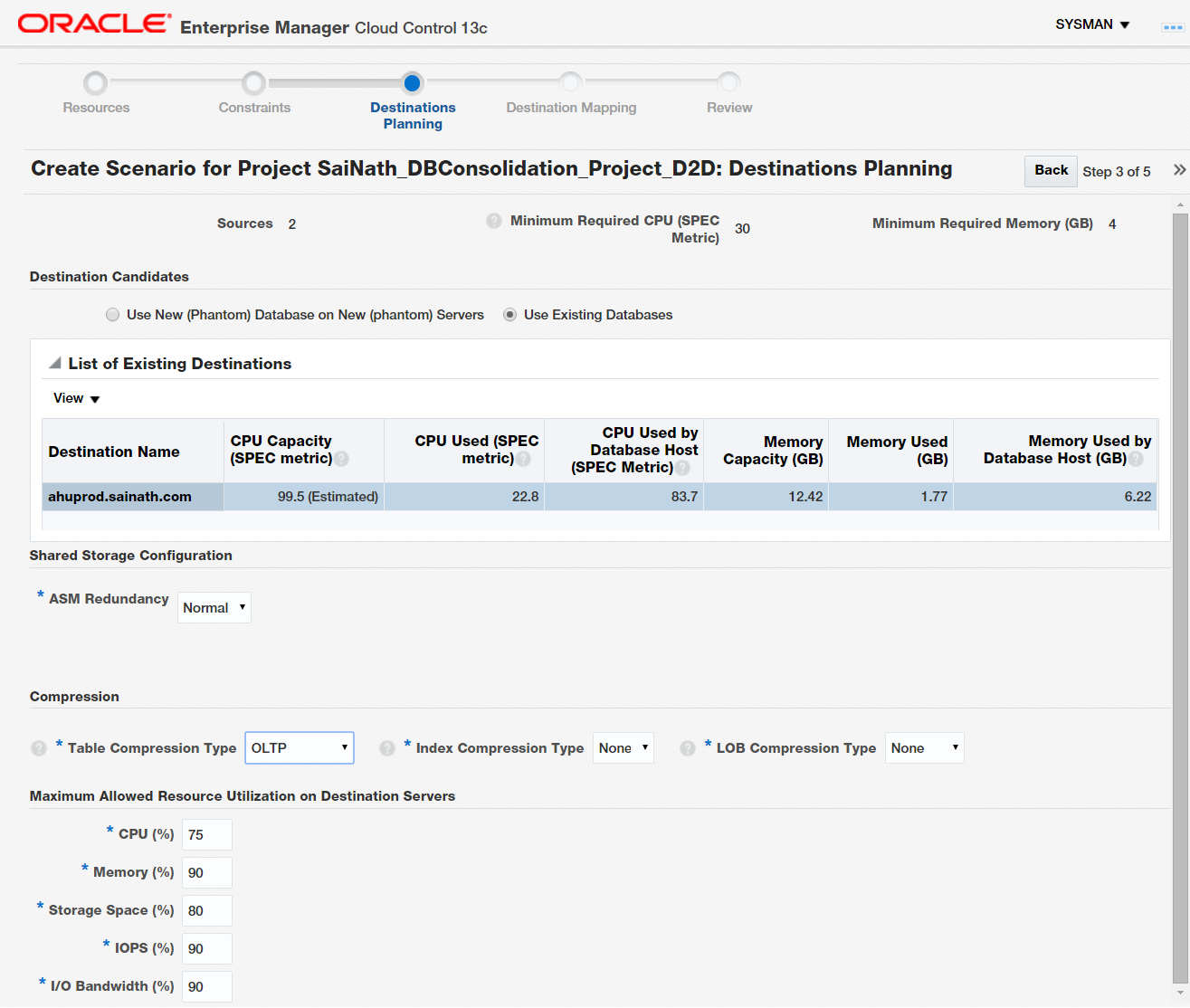The height and width of the screenshot is (1008, 1190).
Task: Click help icon in CPU Used by Database Host header
Action: (x=682, y=468)
